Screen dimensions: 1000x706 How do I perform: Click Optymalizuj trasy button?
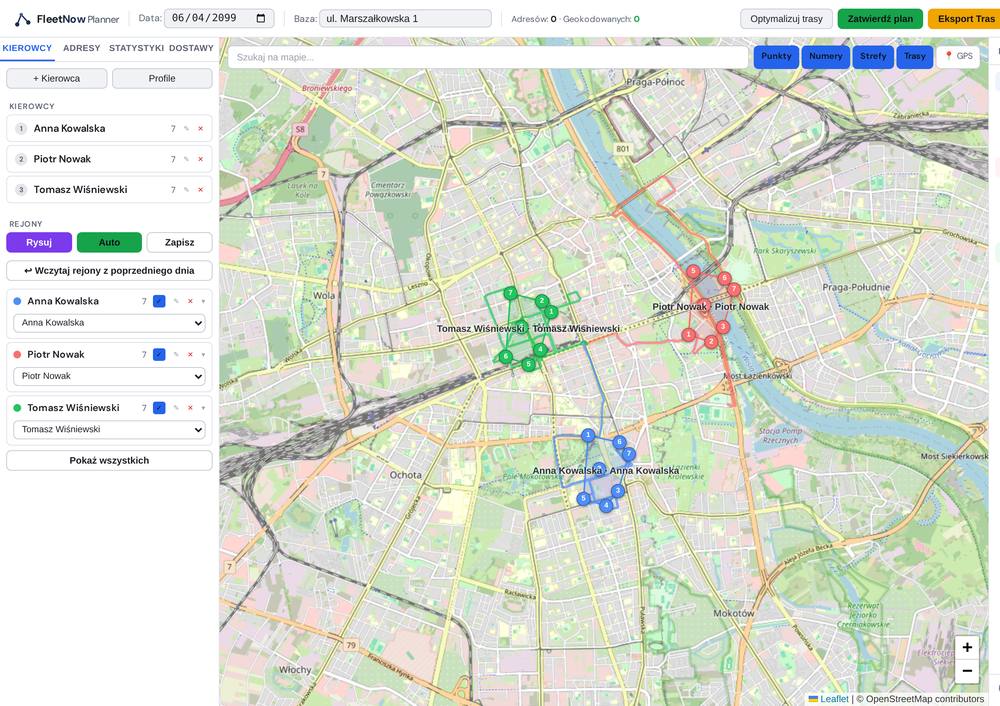click(786, 19)
